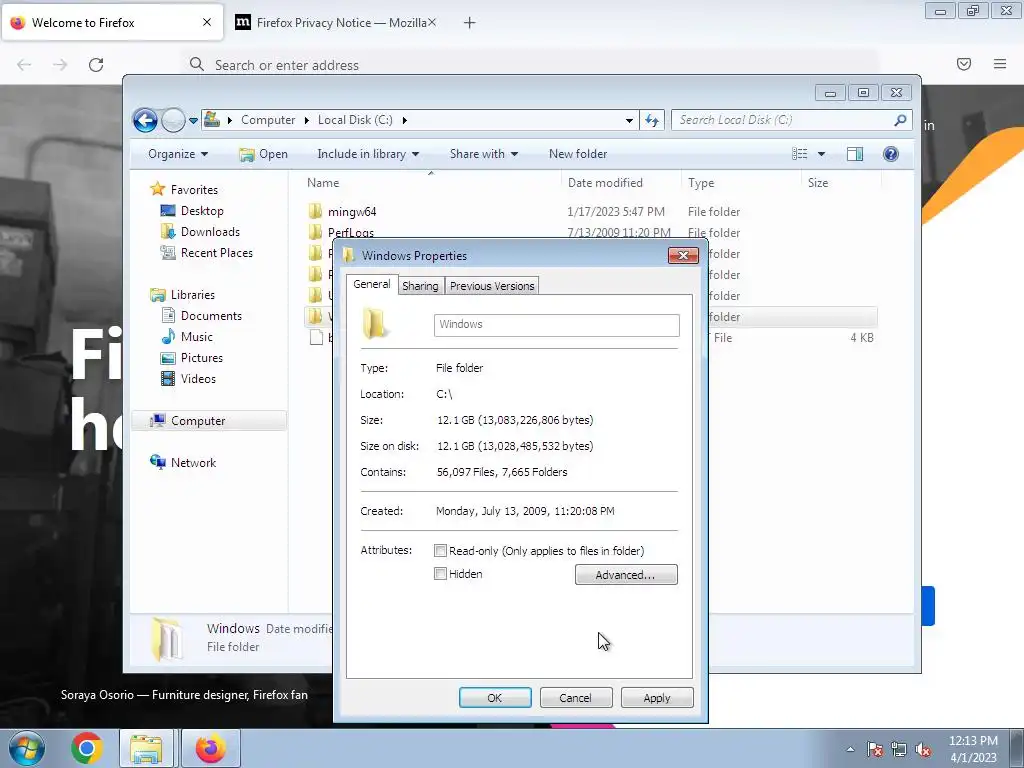Screen dimensions: 1024x768
Task: Select Computer in the address bar breadcrumb
Action: click(x=268, y=120)
